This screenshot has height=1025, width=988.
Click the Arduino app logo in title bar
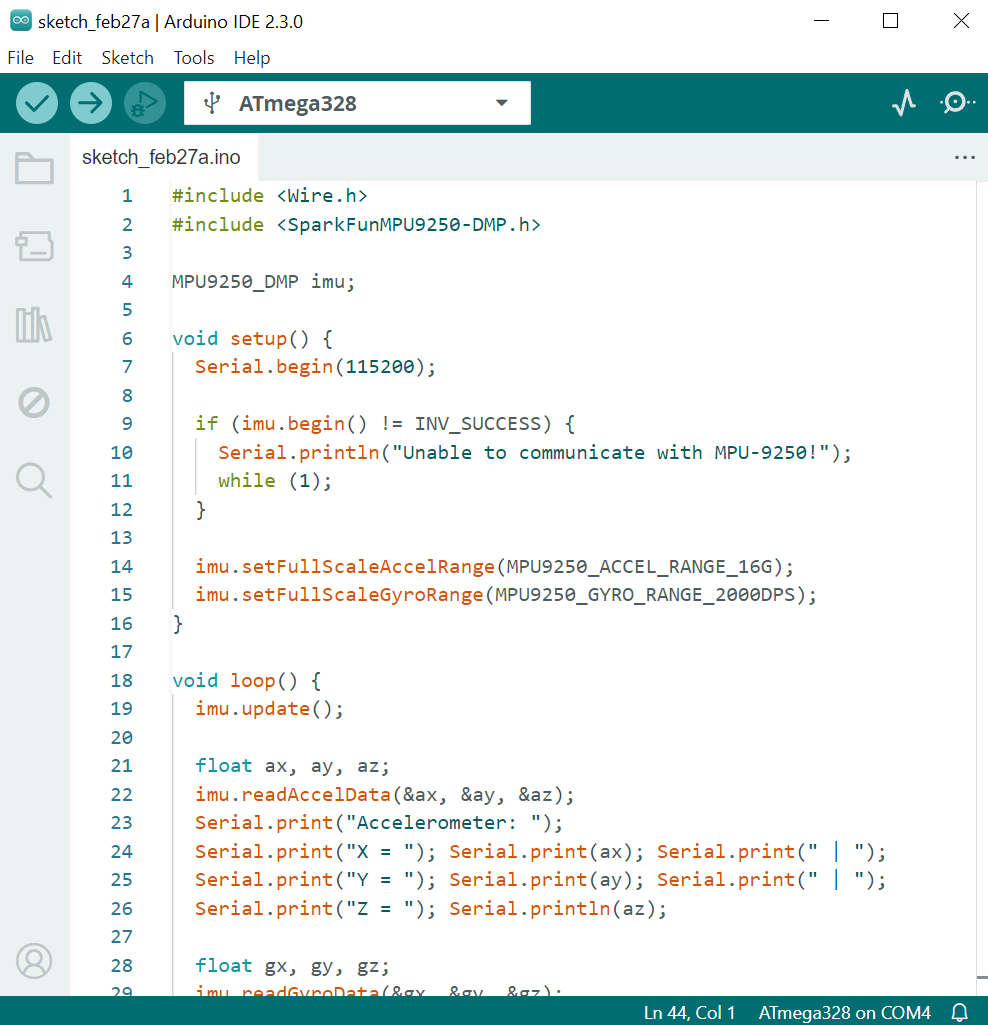pyautogui.click(x=21, y=21)
